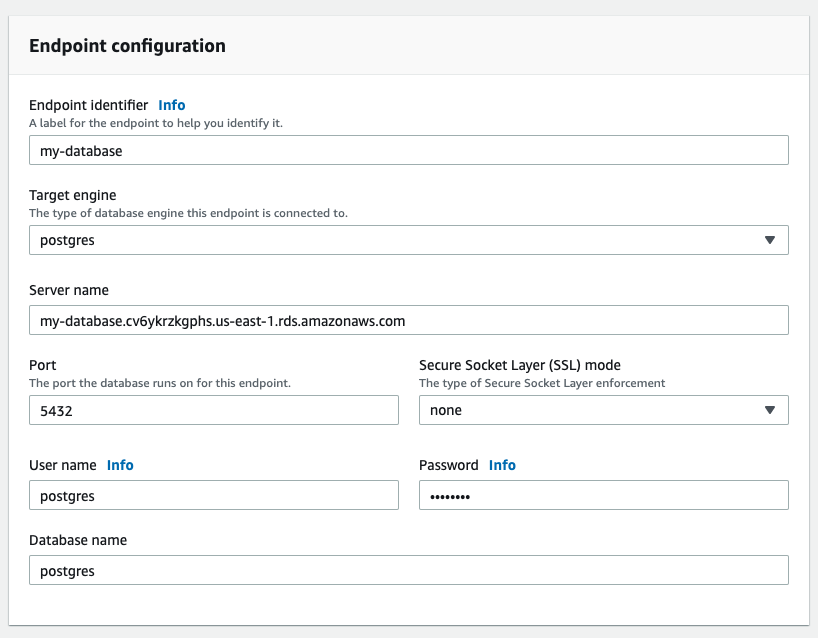
Task: Click the Port label text
Action: 43,365
